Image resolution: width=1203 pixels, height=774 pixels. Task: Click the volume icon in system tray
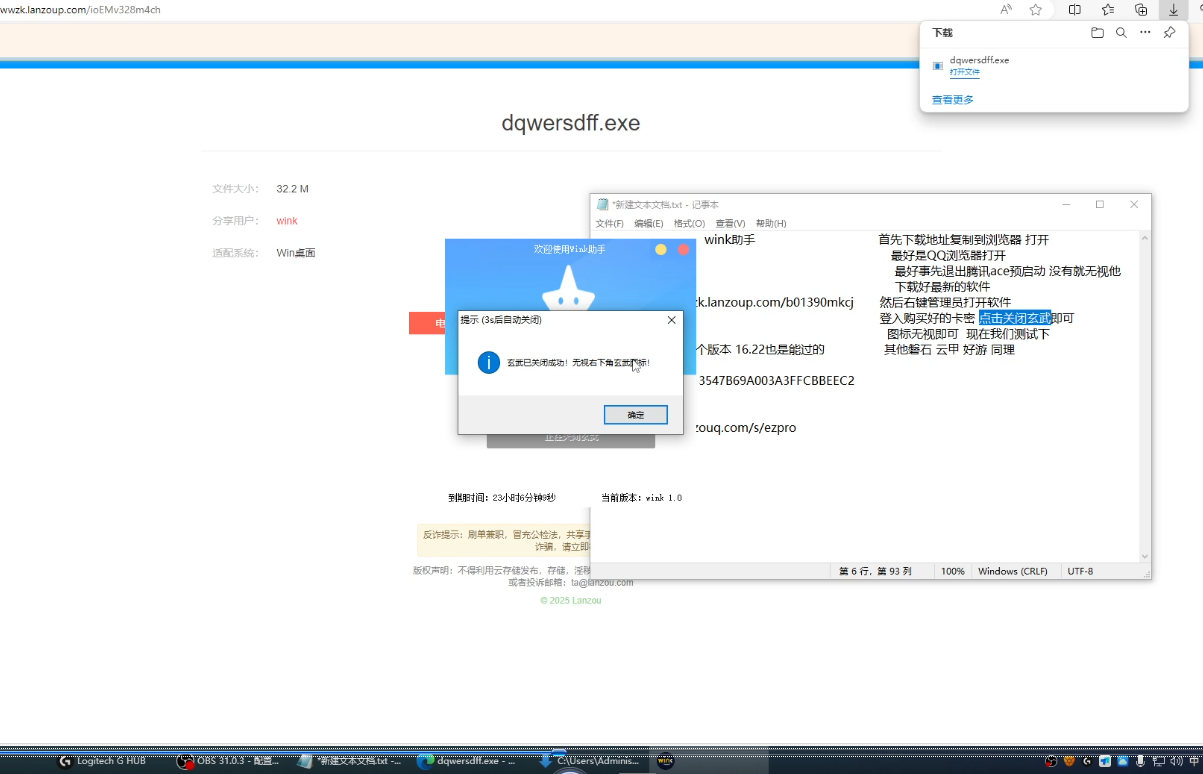pos(1176,761)
